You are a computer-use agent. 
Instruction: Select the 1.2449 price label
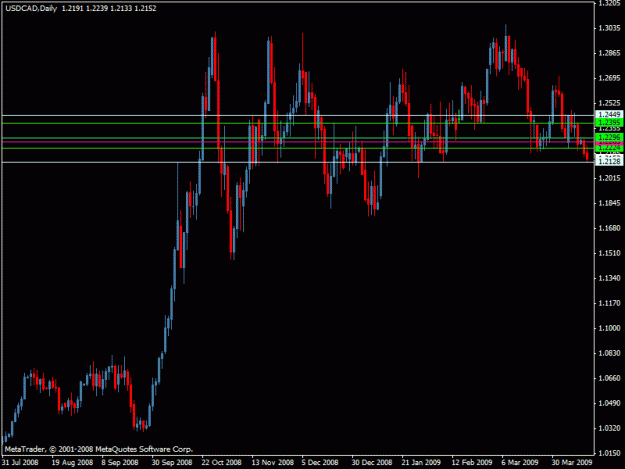point(609,115)
